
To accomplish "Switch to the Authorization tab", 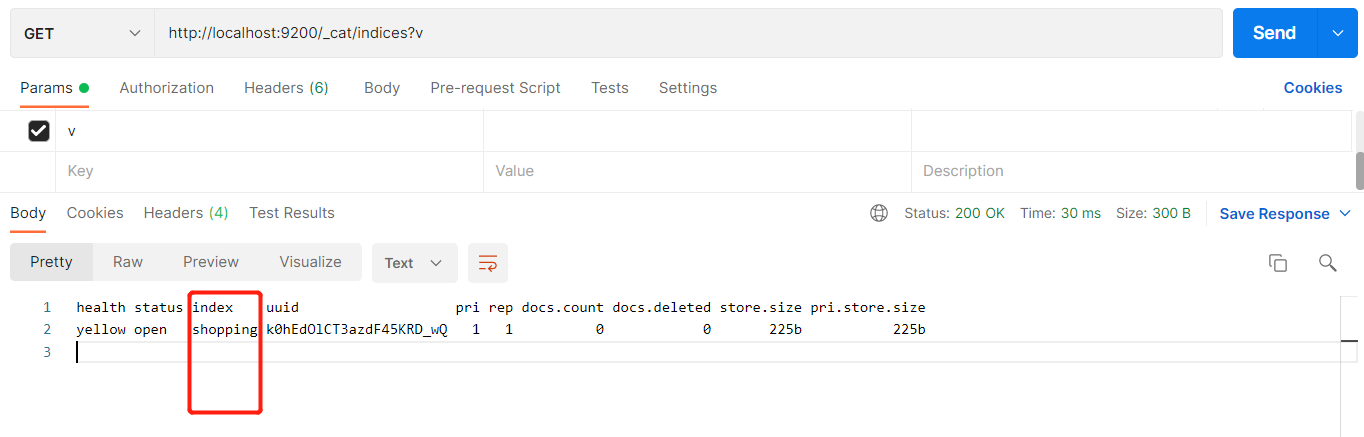I will pyautogui.click(x=166, y=88).
